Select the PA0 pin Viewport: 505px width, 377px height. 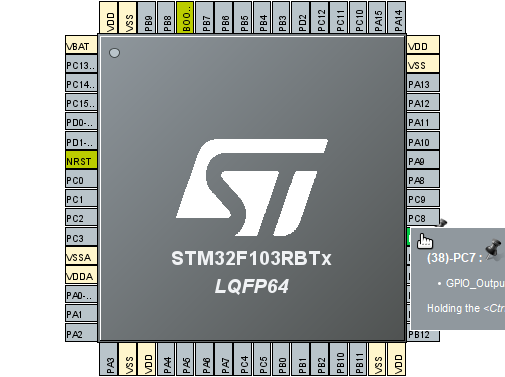tap(81, 294)
